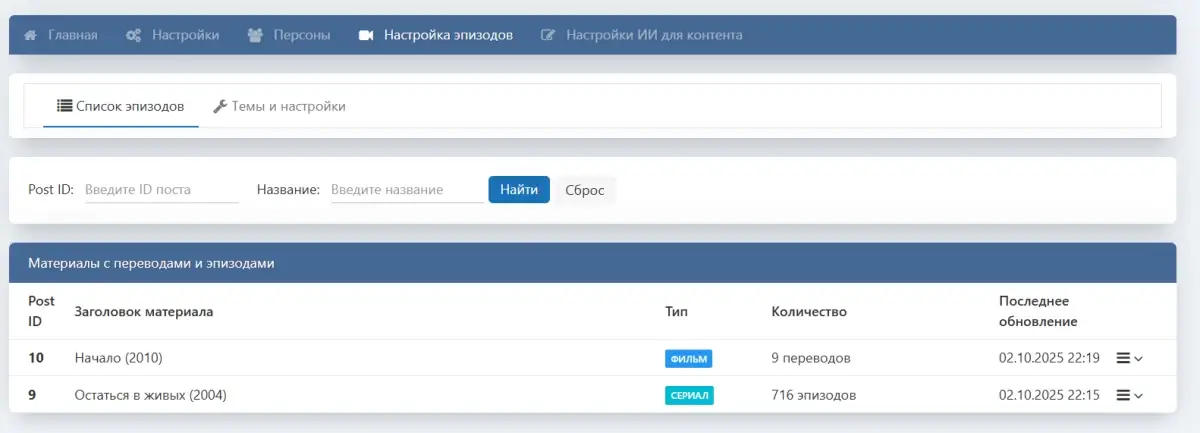The width and height of the screenshot is (1200, 433).
Task: Click the blue ФИЛЬМ type badge
Action: pos(688,359)
